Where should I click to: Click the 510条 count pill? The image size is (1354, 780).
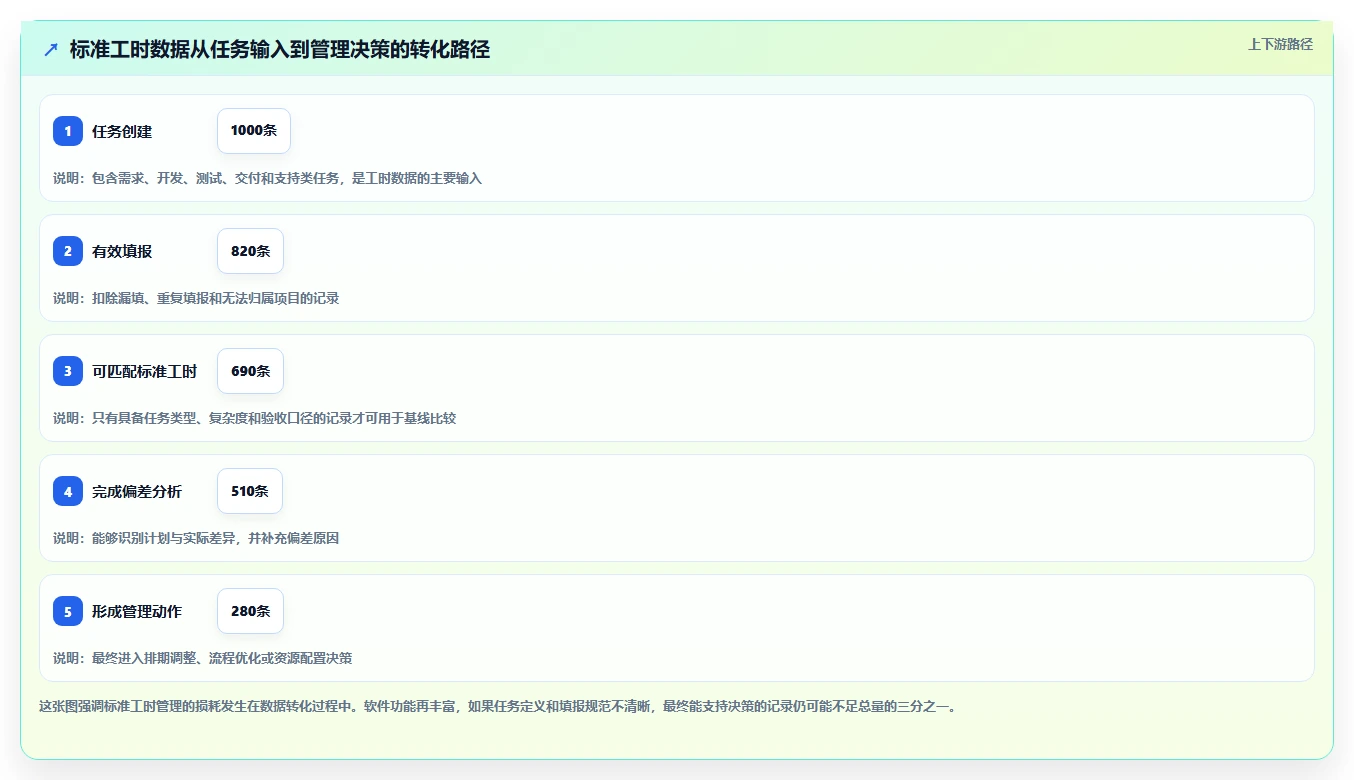pos(250,491)
